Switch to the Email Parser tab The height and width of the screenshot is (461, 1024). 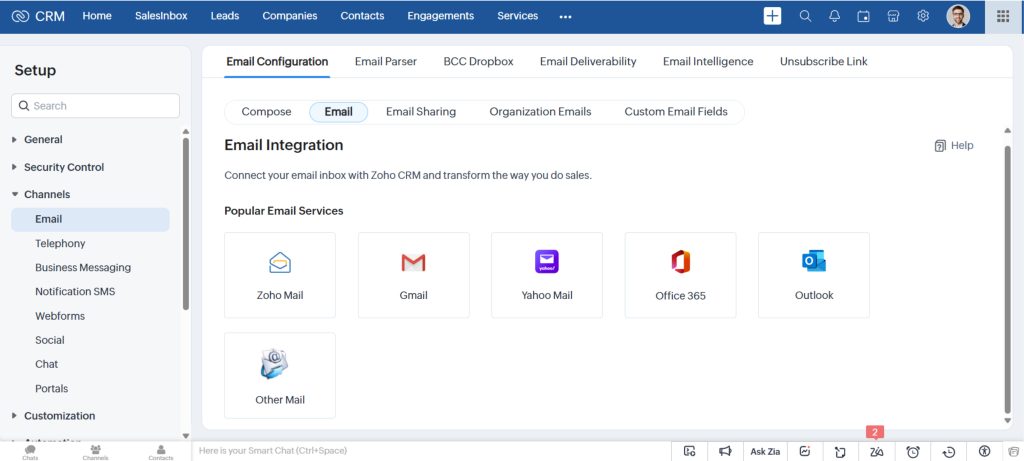pos(386,61)
